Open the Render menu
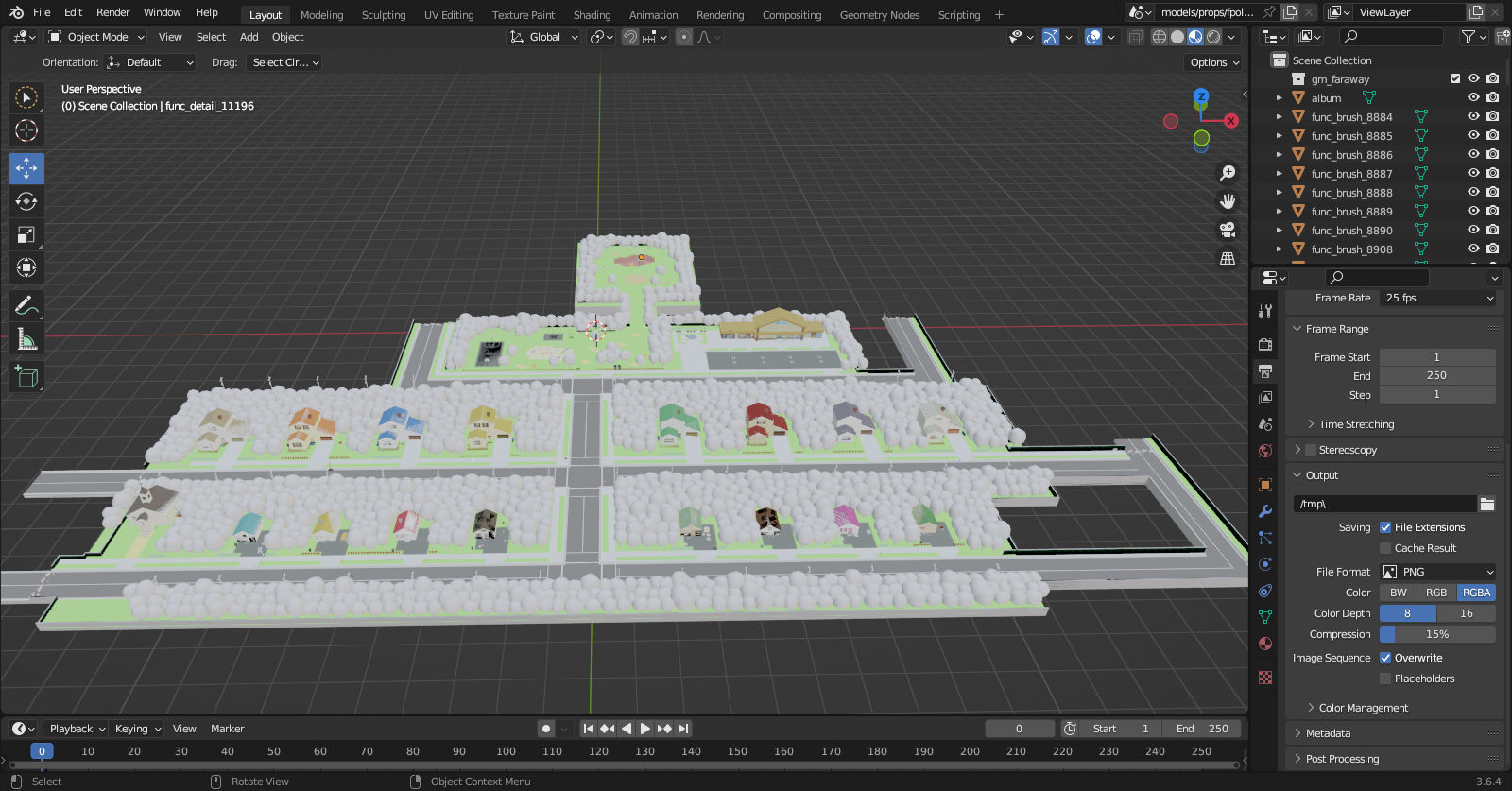 click(x=112, y=12)
